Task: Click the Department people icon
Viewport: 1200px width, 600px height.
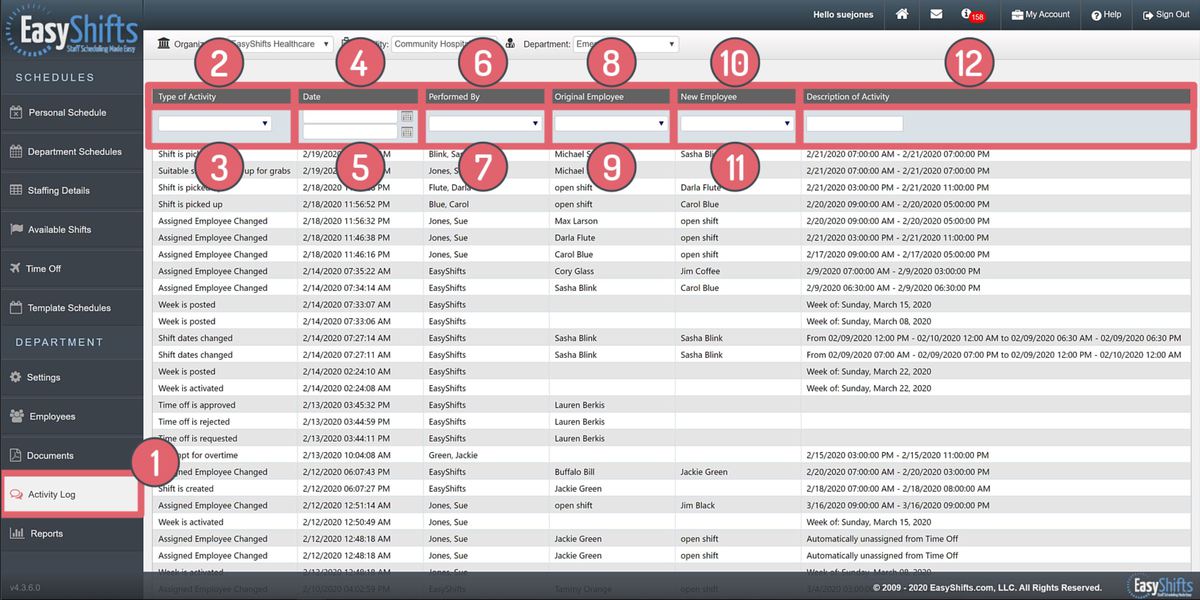Action: click(511, 44)
